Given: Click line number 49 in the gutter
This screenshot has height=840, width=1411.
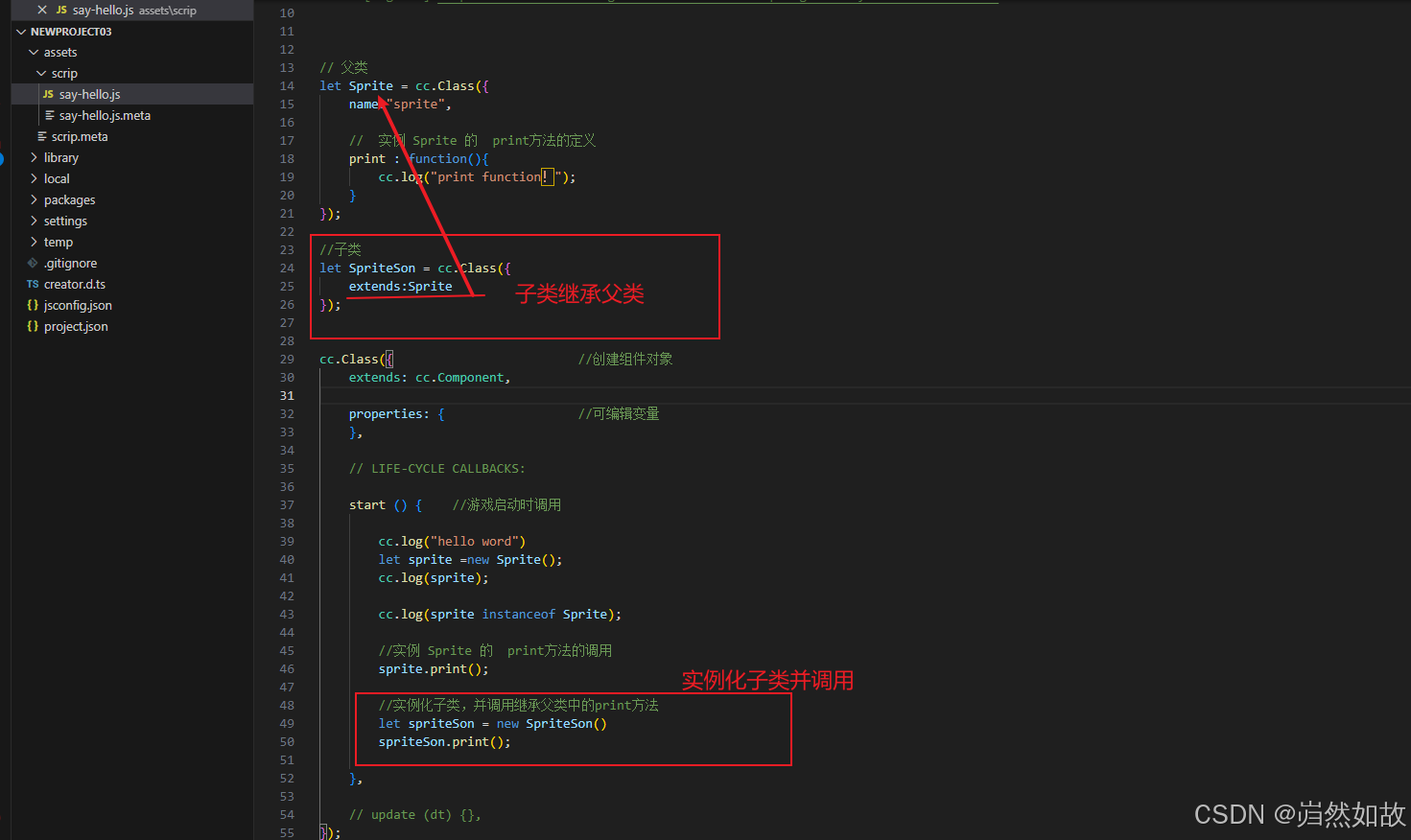Looking at the screenshot, I should tap(287, 724).
